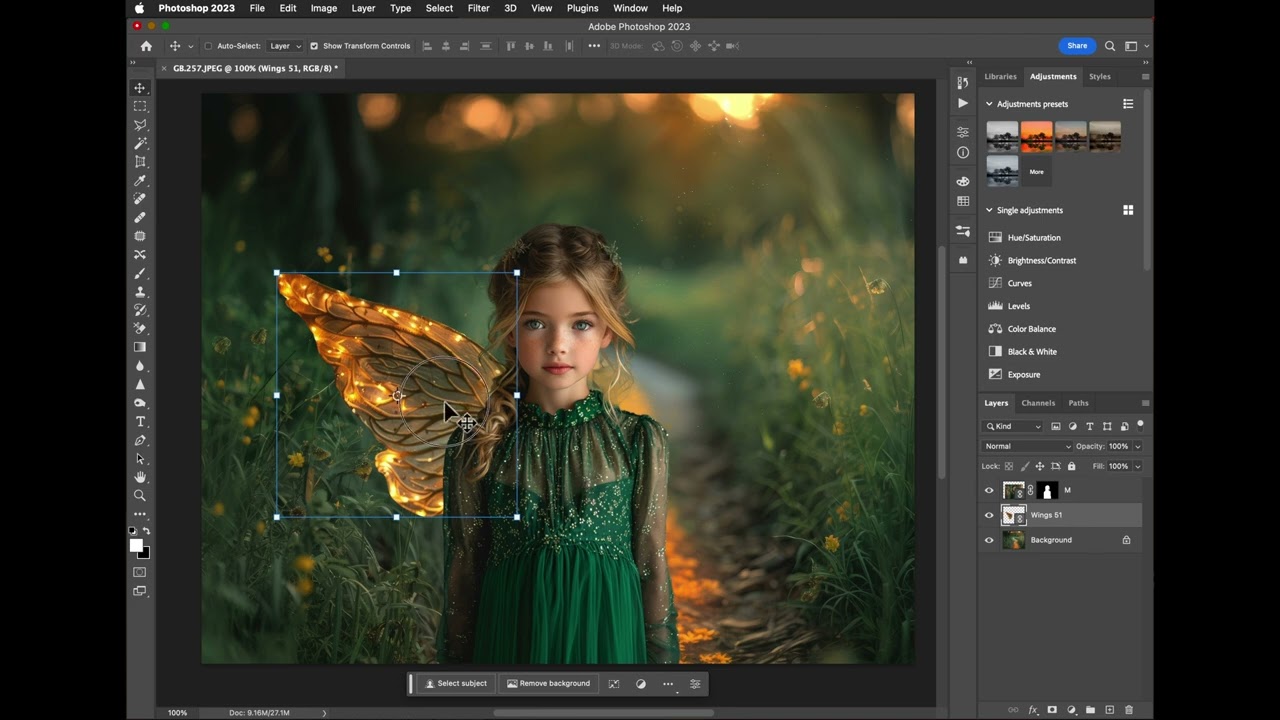Click the M layer mask thumbnail
Image resolution: width=1280 pixels, height=720 pixels.
1048,490
